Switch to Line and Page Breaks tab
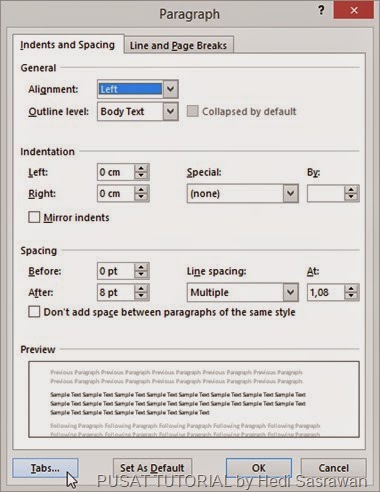380x492 pixels. click(178, 45)
